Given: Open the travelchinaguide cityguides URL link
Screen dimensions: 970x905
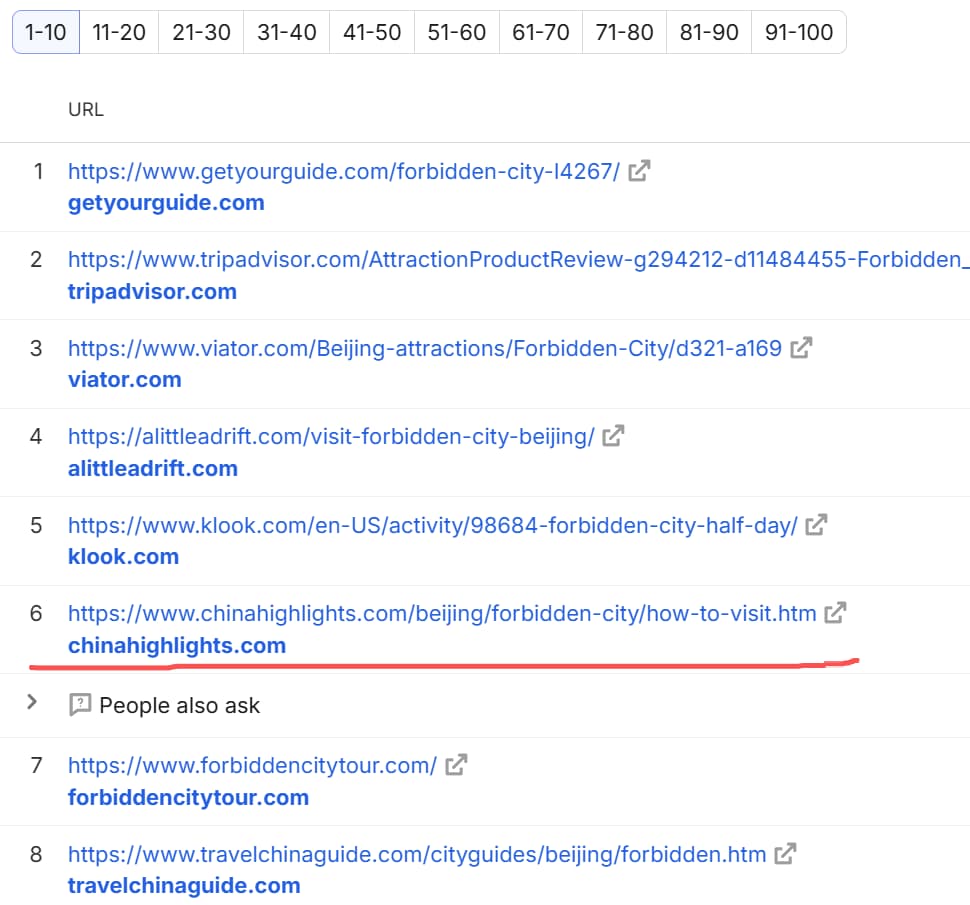Looking at the screenshot, I should click(x=417, y=855).
